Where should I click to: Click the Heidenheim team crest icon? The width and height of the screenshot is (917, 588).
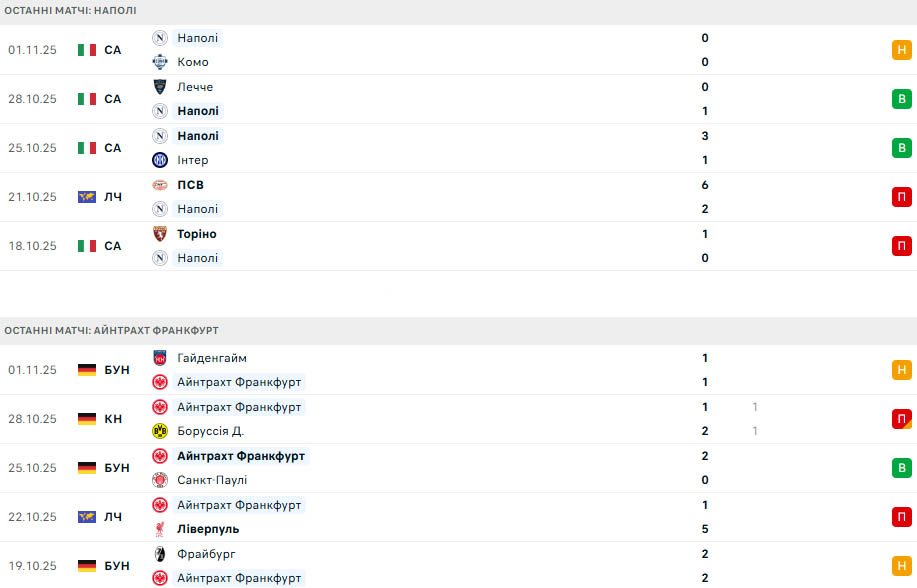pos(160,358)
